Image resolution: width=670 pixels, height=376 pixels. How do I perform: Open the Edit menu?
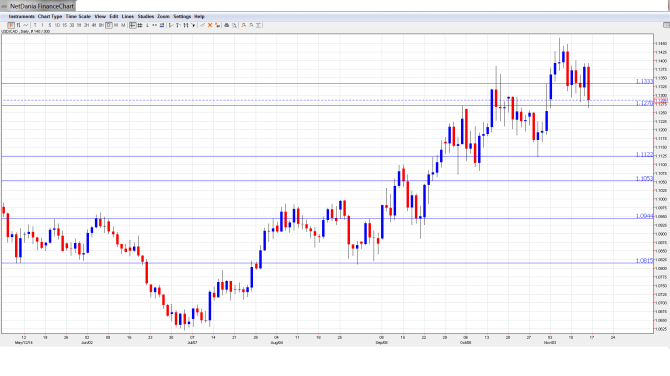click(114, 16)
